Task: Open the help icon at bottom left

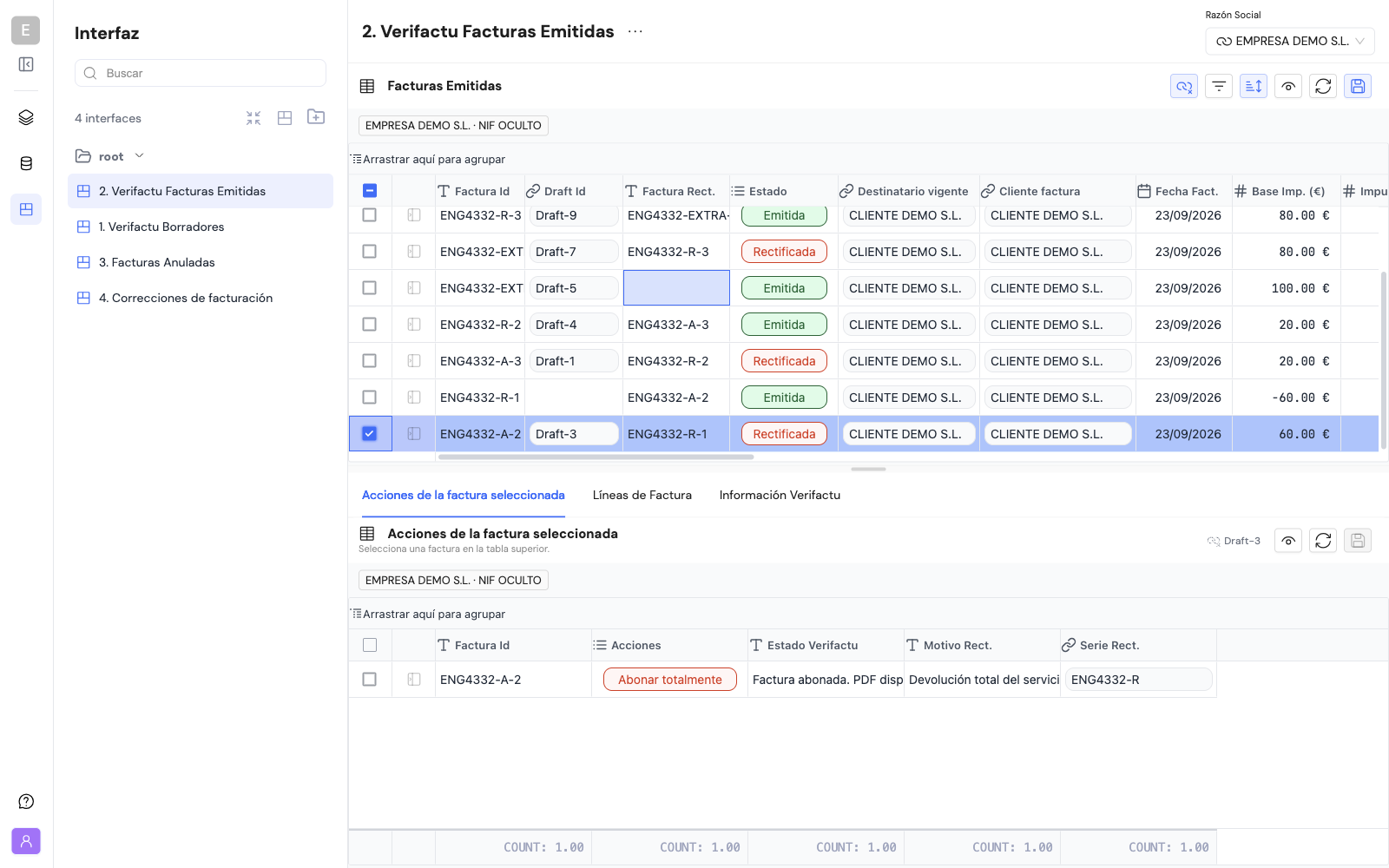Action: (26, 801)
